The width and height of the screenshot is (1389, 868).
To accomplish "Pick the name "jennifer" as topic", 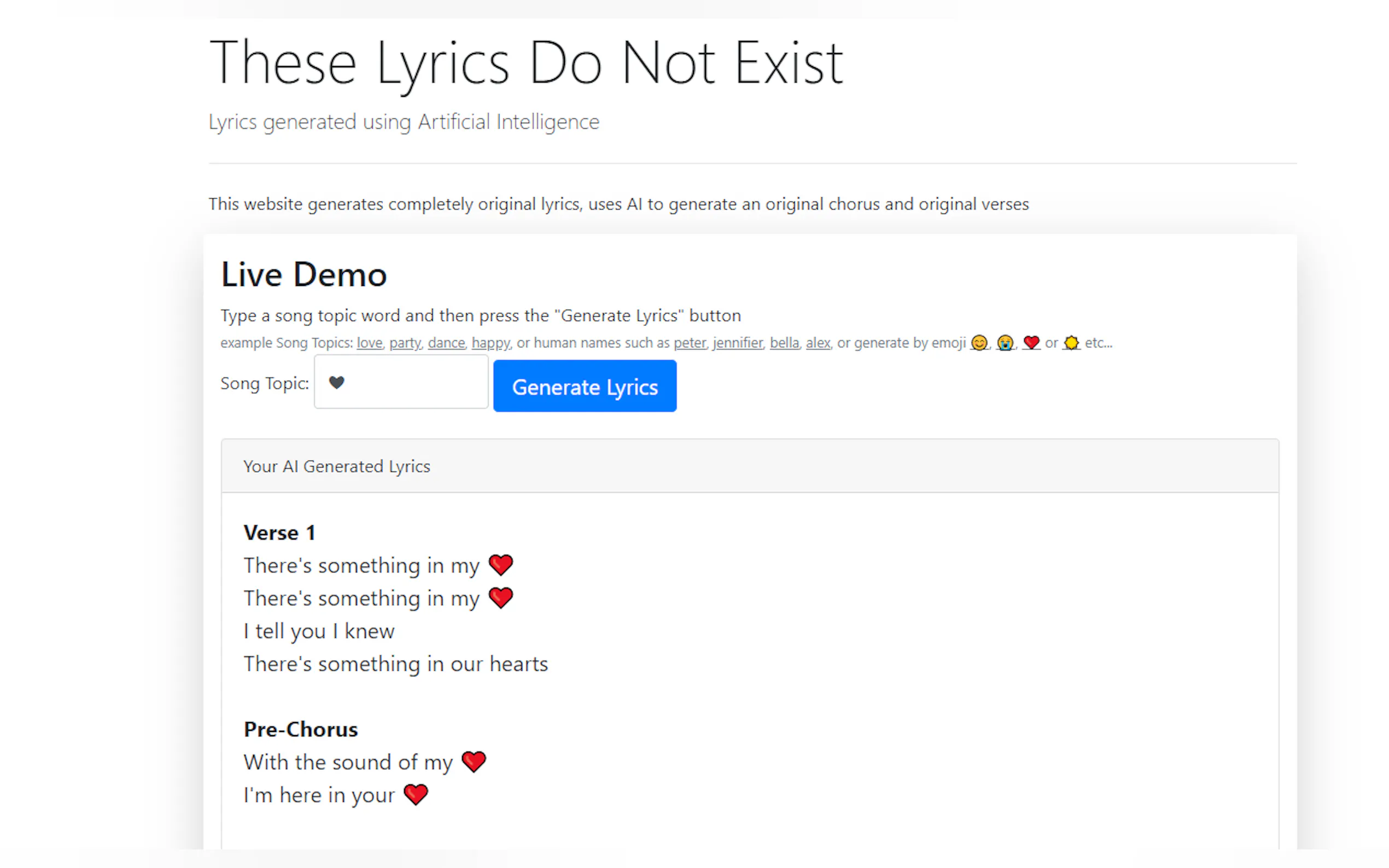I will point(737,343).
